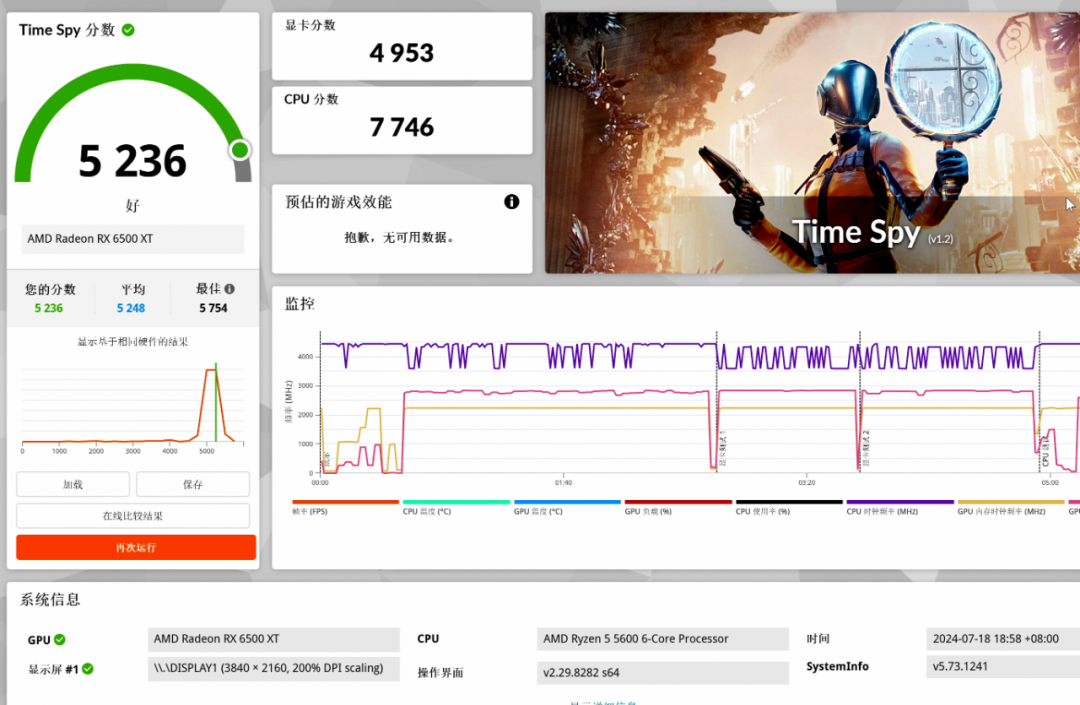Click the info icon next to 最佳

(229, 289)
